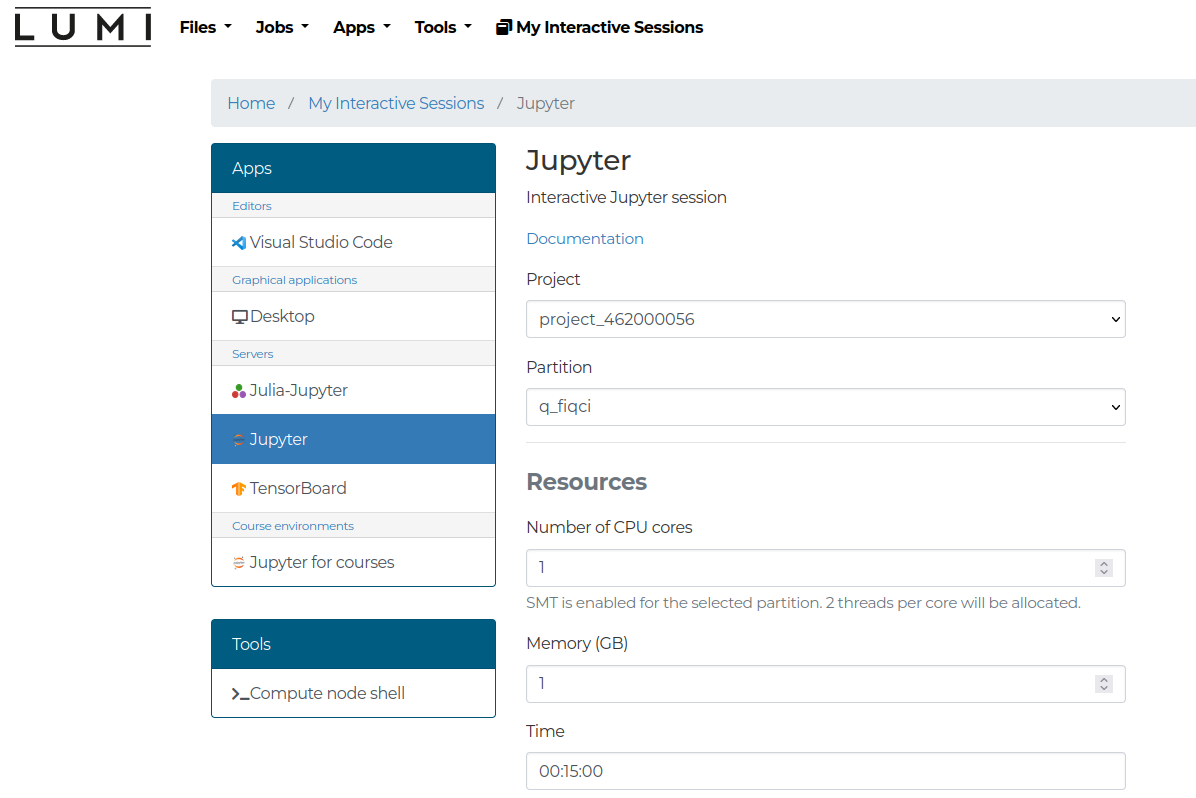
Task: Click the Course environments category label
Action: (293, 526)
